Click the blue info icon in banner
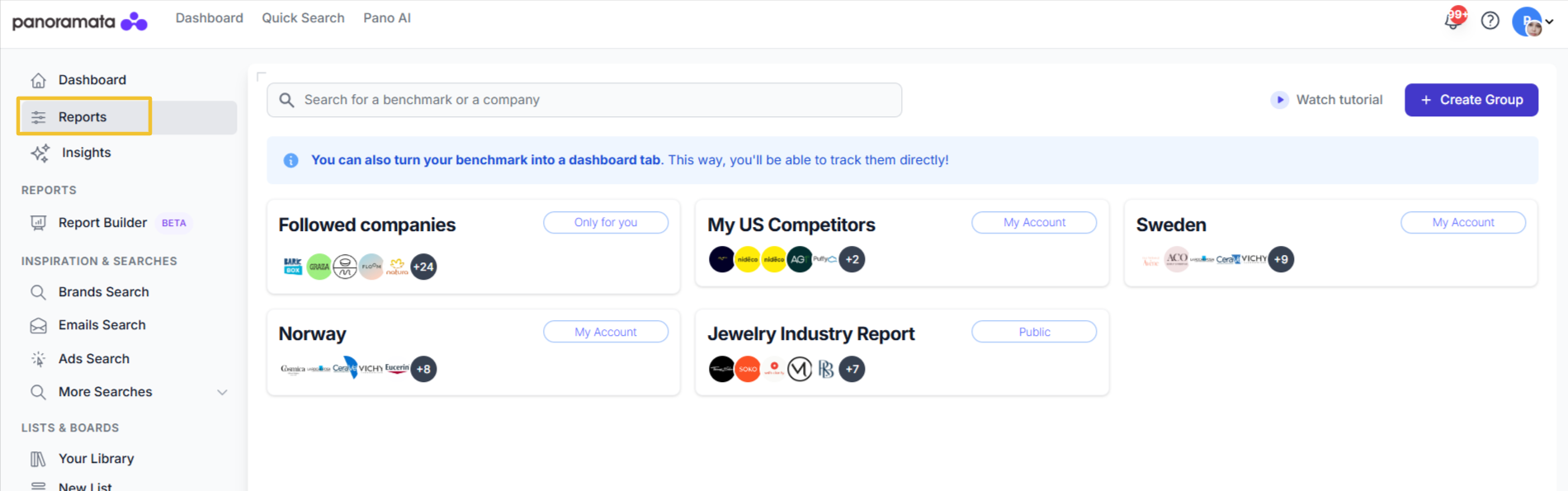 (x=290, y=160)
